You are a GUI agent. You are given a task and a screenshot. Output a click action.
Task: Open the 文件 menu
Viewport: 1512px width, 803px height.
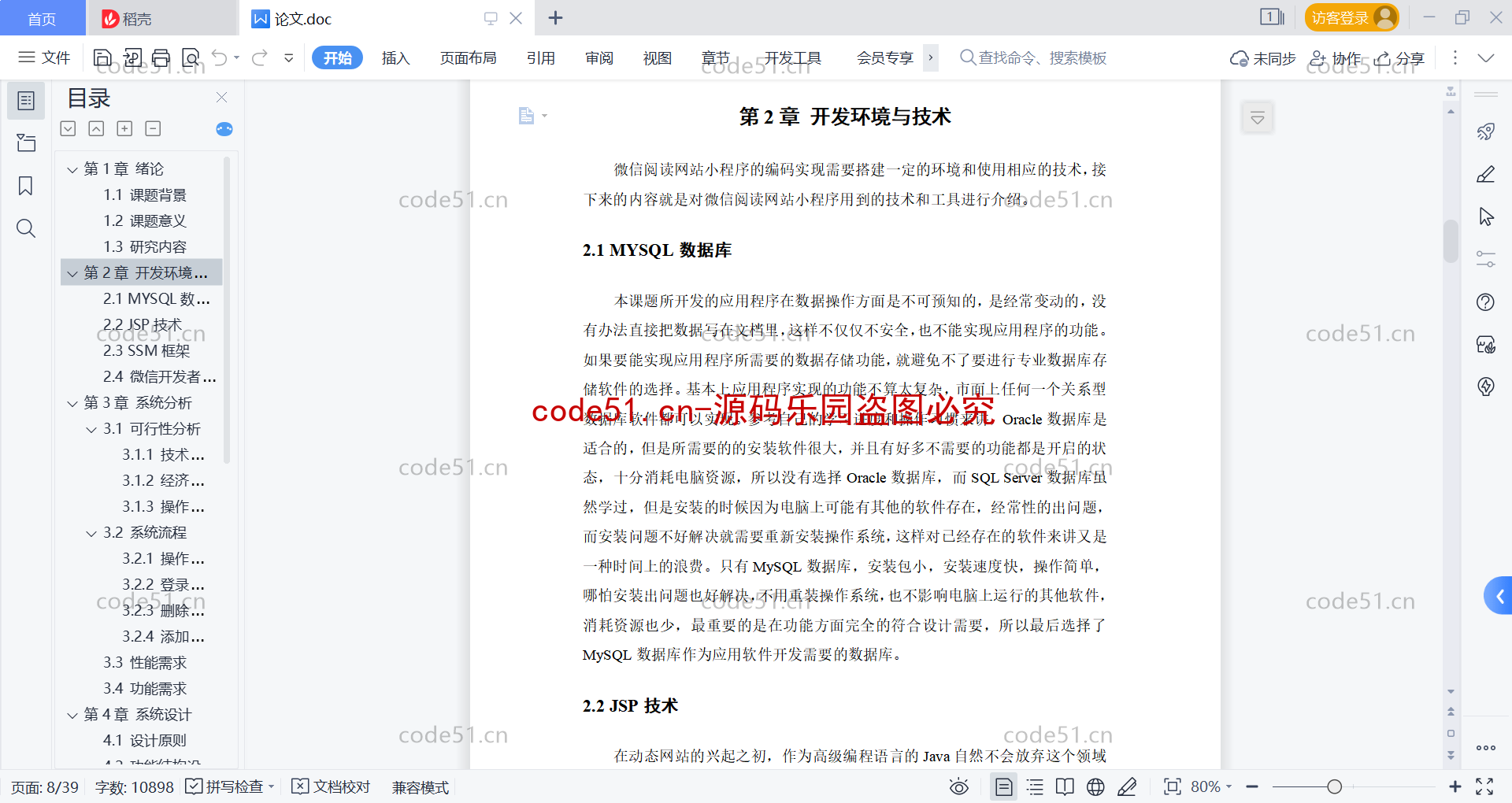coord(45,57)
